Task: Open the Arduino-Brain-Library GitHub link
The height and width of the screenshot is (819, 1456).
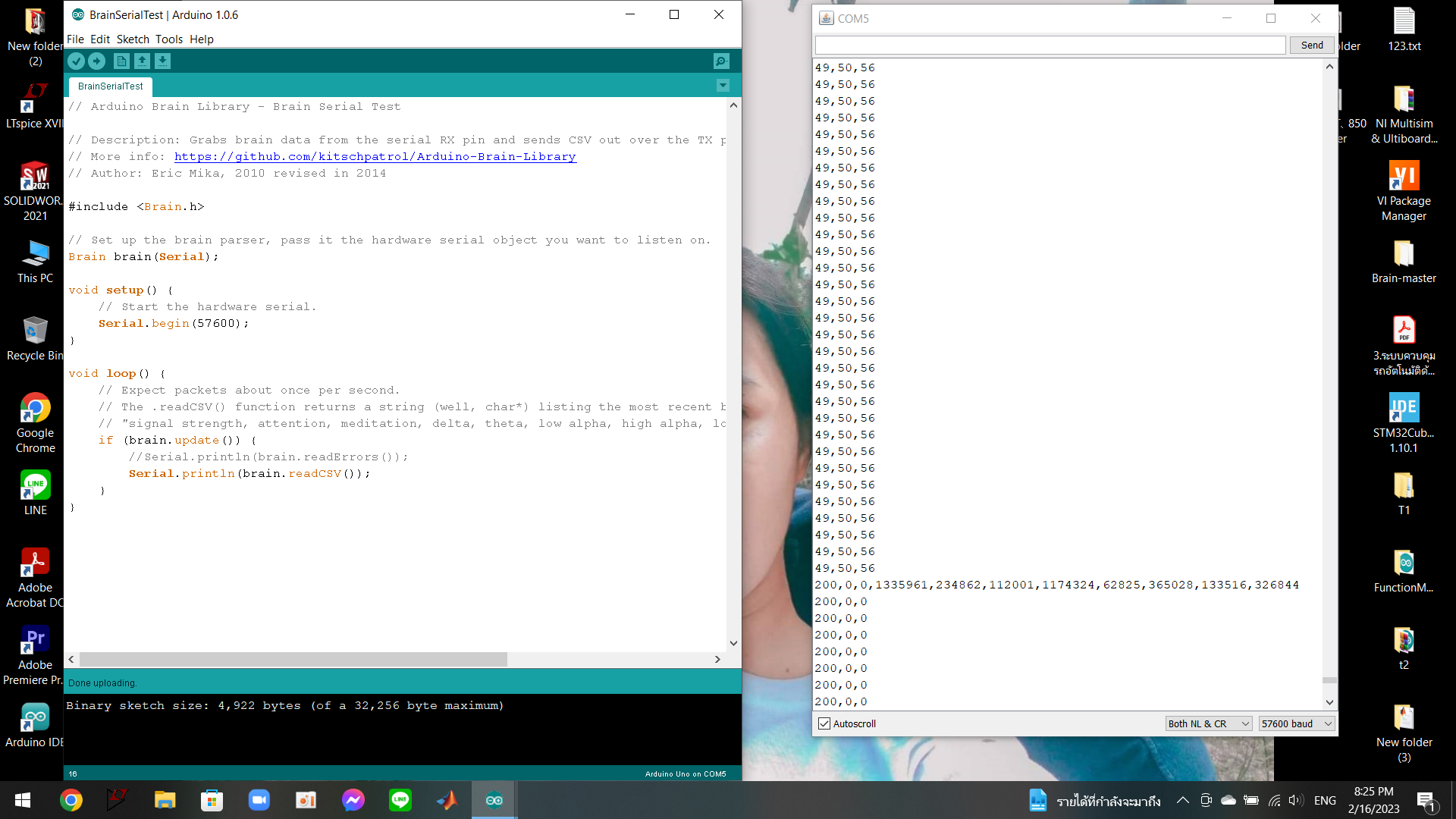Action: pos(375,156)
